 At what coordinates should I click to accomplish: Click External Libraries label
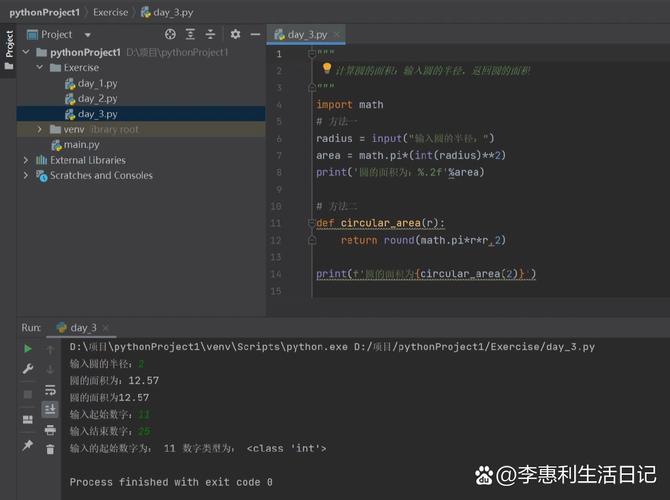88,160
